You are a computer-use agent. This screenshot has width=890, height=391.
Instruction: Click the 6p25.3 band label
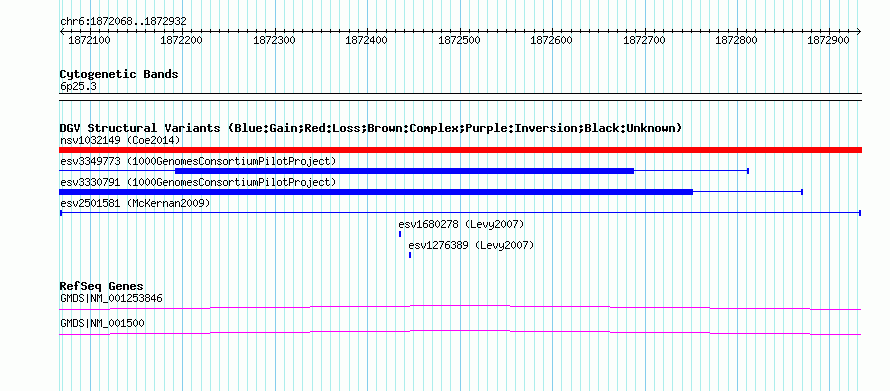coord(77,87)
